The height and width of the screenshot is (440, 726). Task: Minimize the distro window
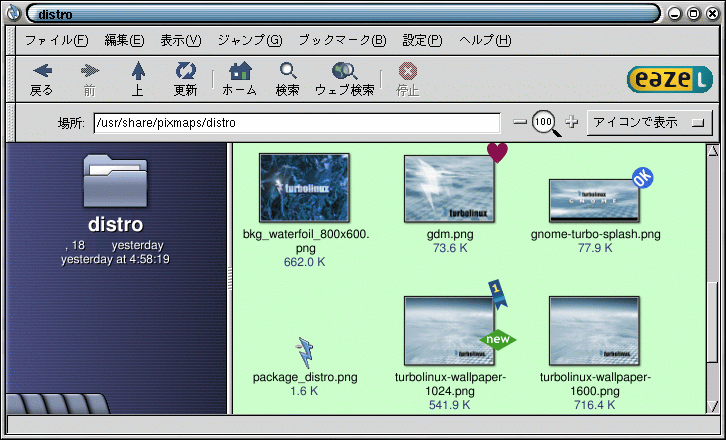[675, 14]
